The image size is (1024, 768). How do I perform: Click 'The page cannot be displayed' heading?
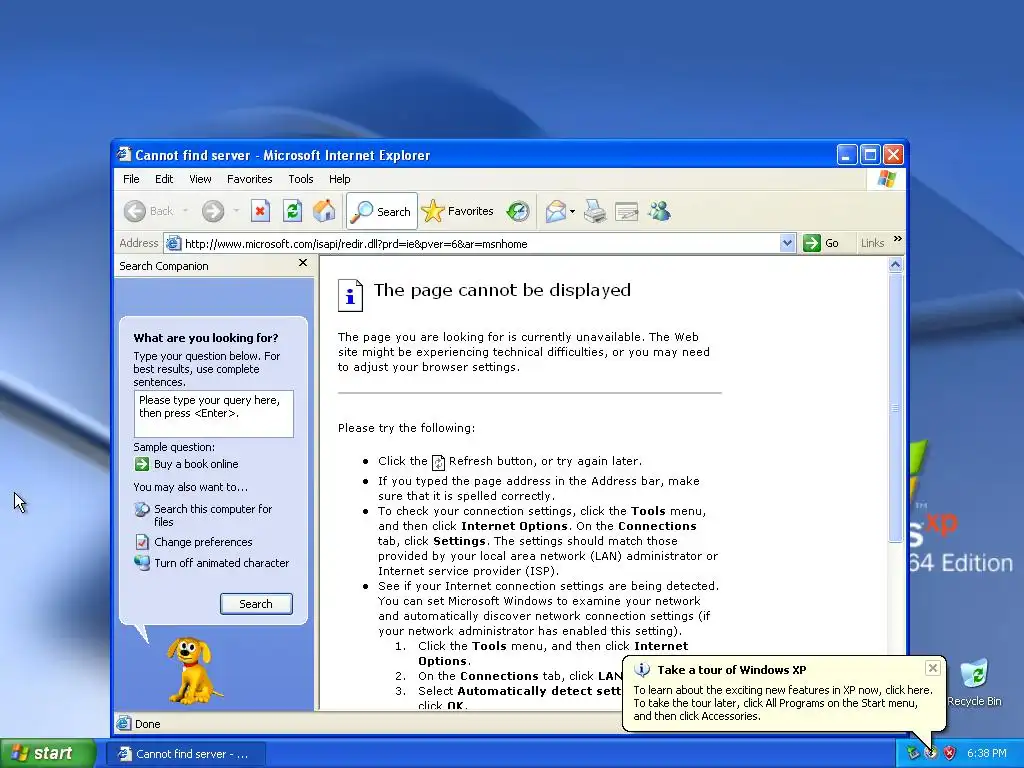pos(502,290)
